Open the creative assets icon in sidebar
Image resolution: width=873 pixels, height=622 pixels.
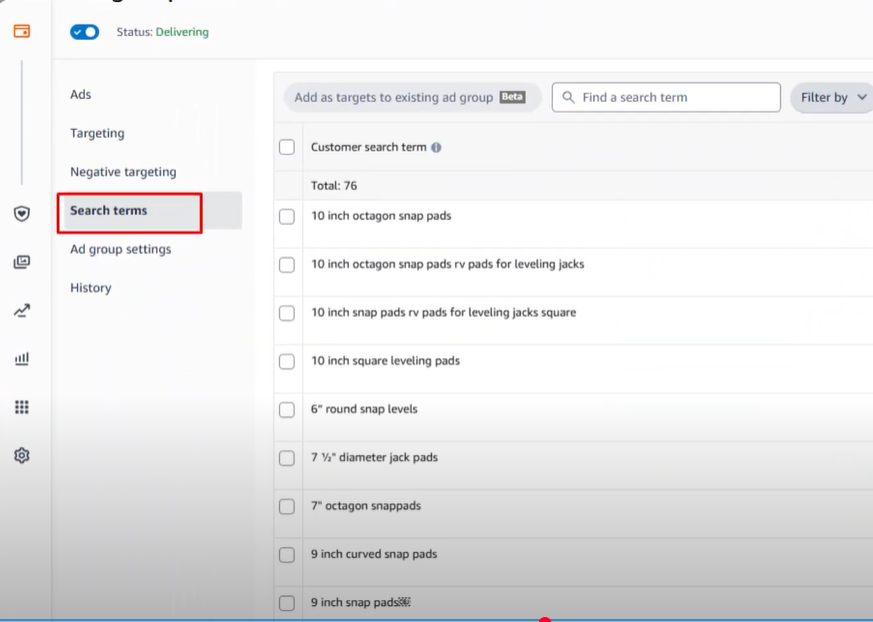coord(20,261)
